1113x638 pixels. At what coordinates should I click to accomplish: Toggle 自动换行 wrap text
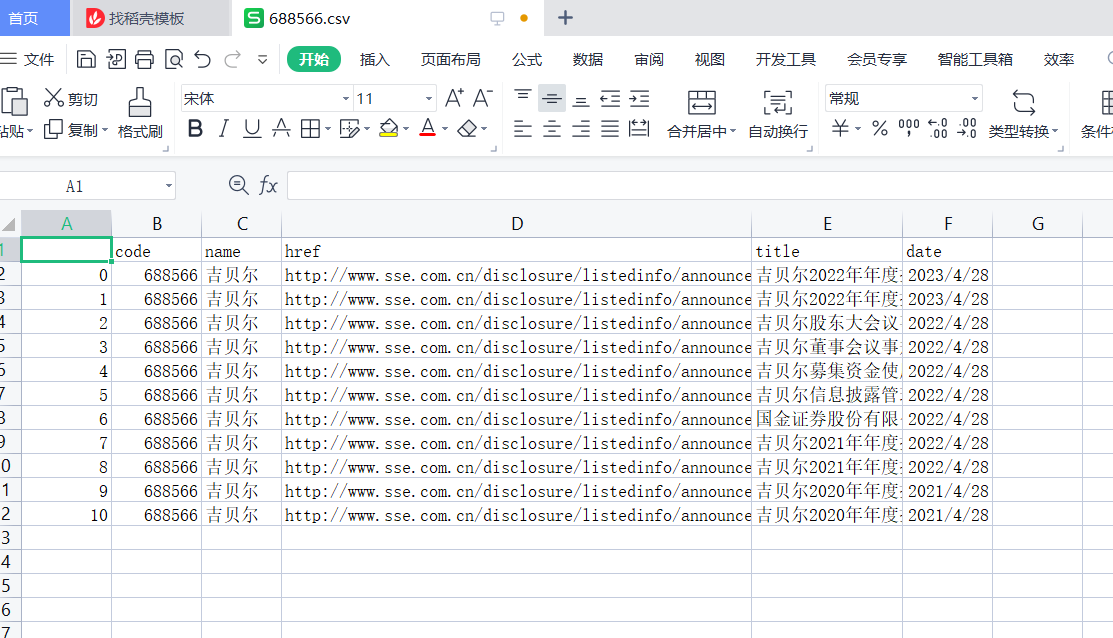tap(778, 114)
